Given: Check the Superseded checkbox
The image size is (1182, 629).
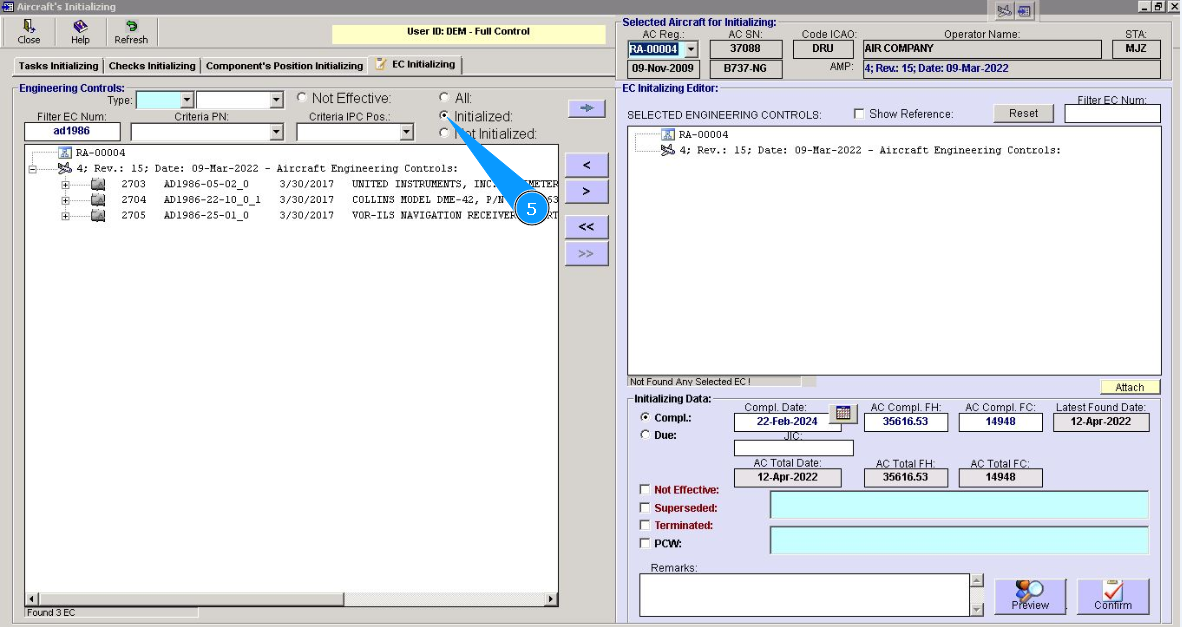Looking at the screenshot, I should (645, 508).
